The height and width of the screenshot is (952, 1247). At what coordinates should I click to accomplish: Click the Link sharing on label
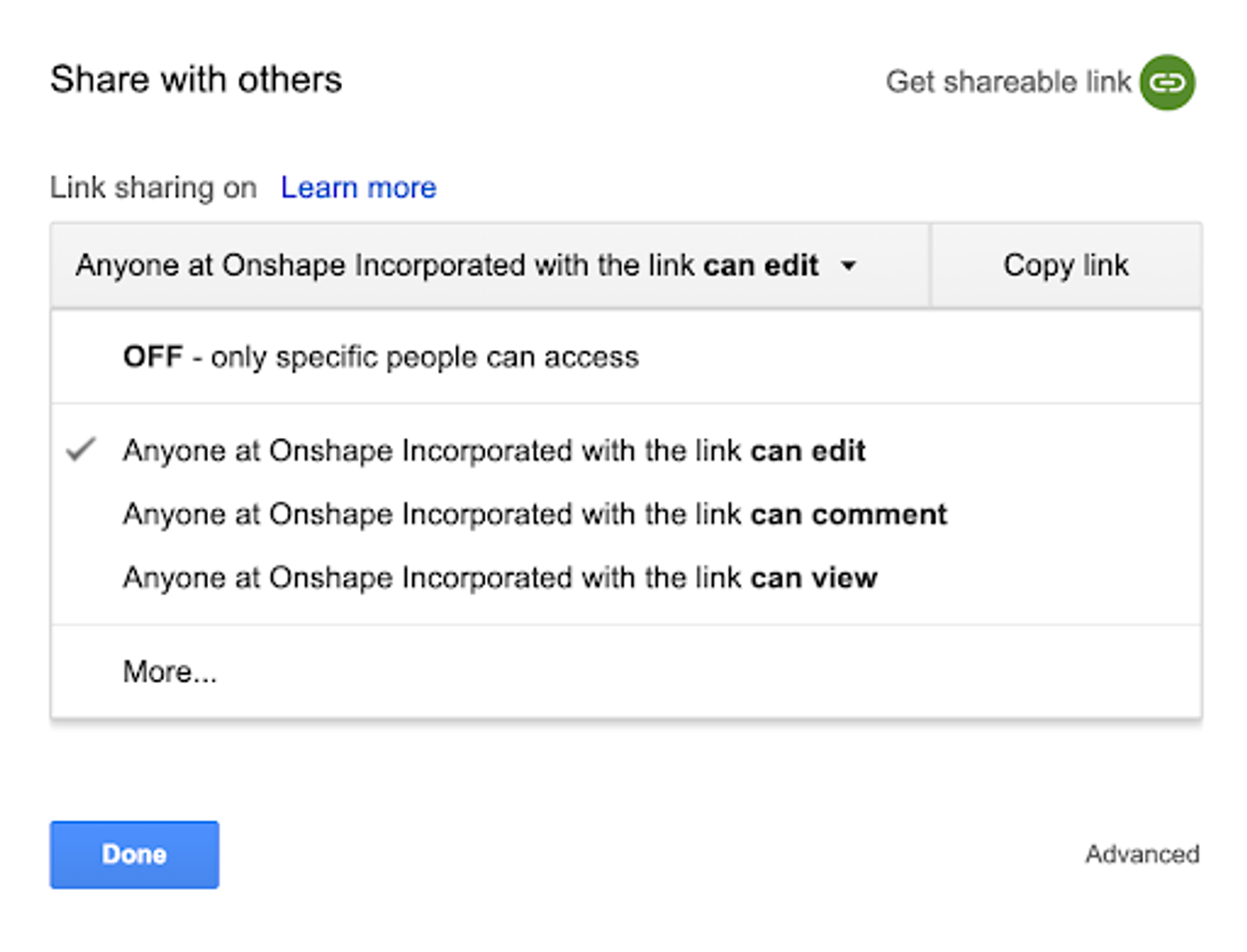(x=153, y=188)
